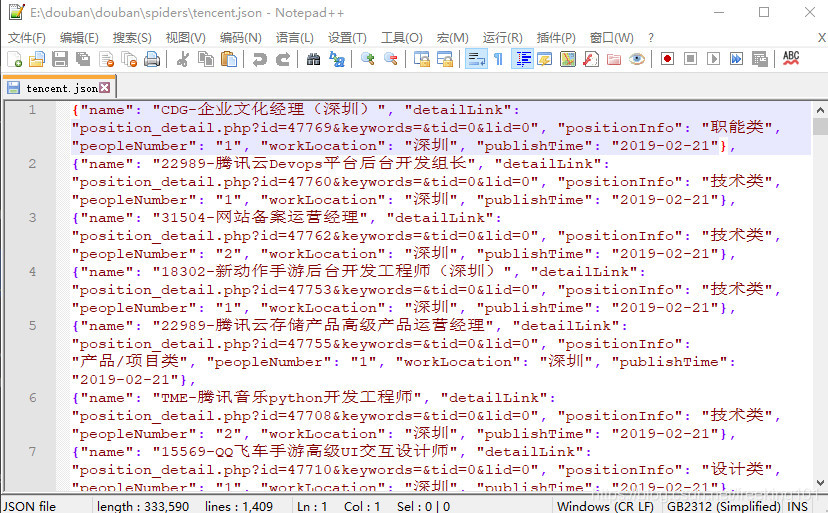Open the 语言(L) menu

tap(295, 38)
